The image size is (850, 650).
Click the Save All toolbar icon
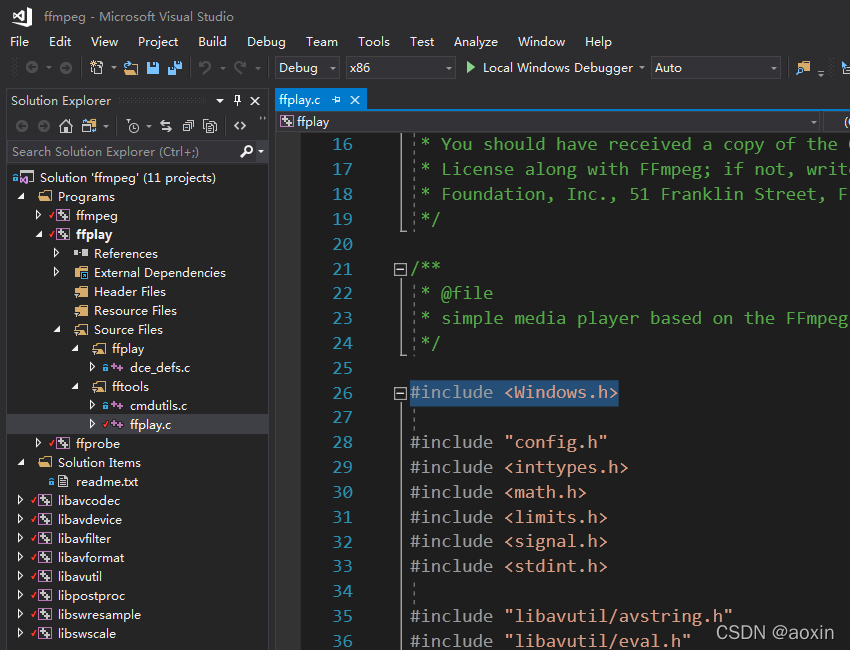point(175,68)
